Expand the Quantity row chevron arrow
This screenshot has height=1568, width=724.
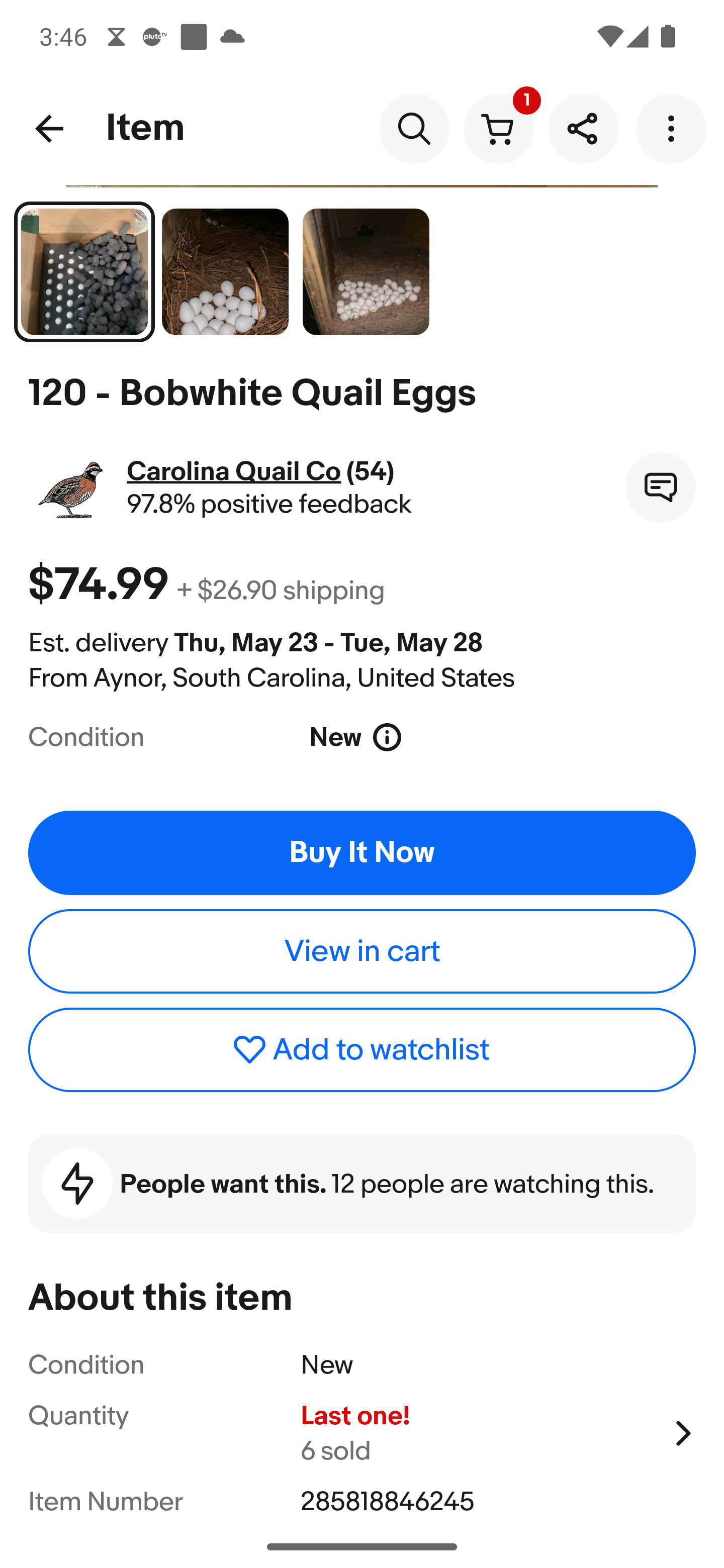click(x=683, y=1433)
